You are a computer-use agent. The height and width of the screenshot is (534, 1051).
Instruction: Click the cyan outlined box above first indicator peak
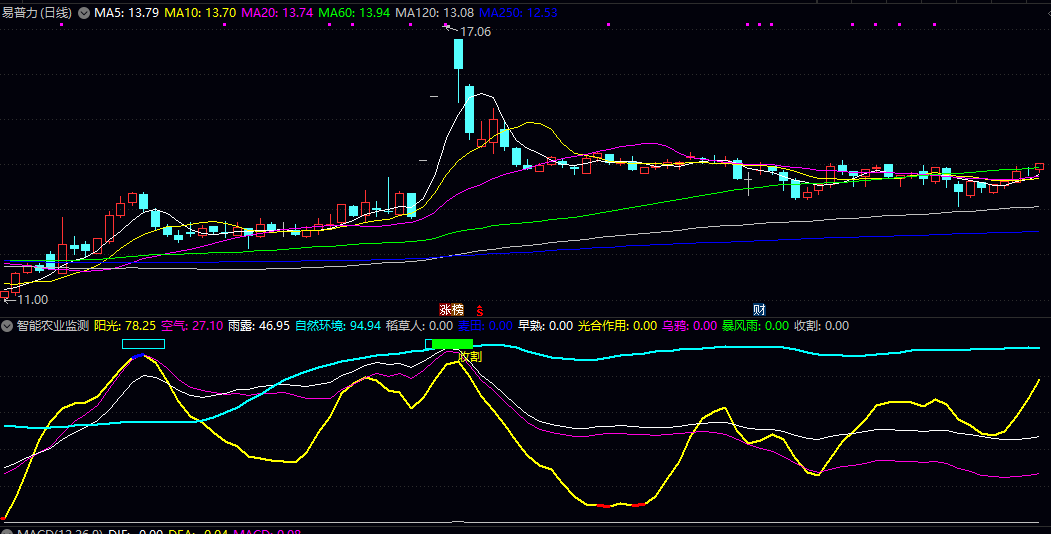coord(143,345)
